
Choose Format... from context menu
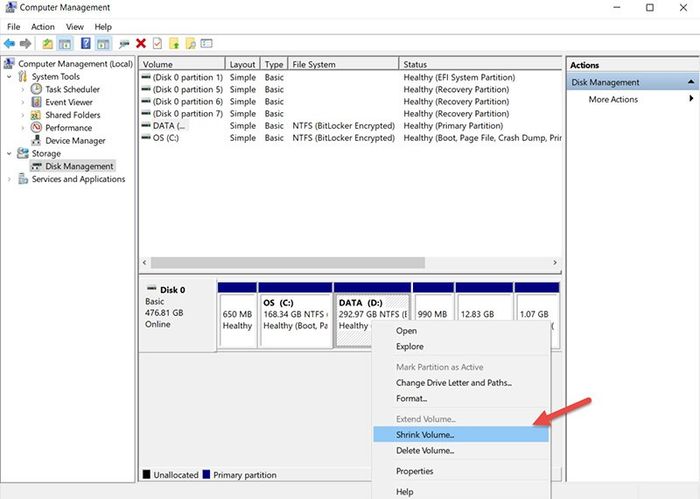point(461,399)
